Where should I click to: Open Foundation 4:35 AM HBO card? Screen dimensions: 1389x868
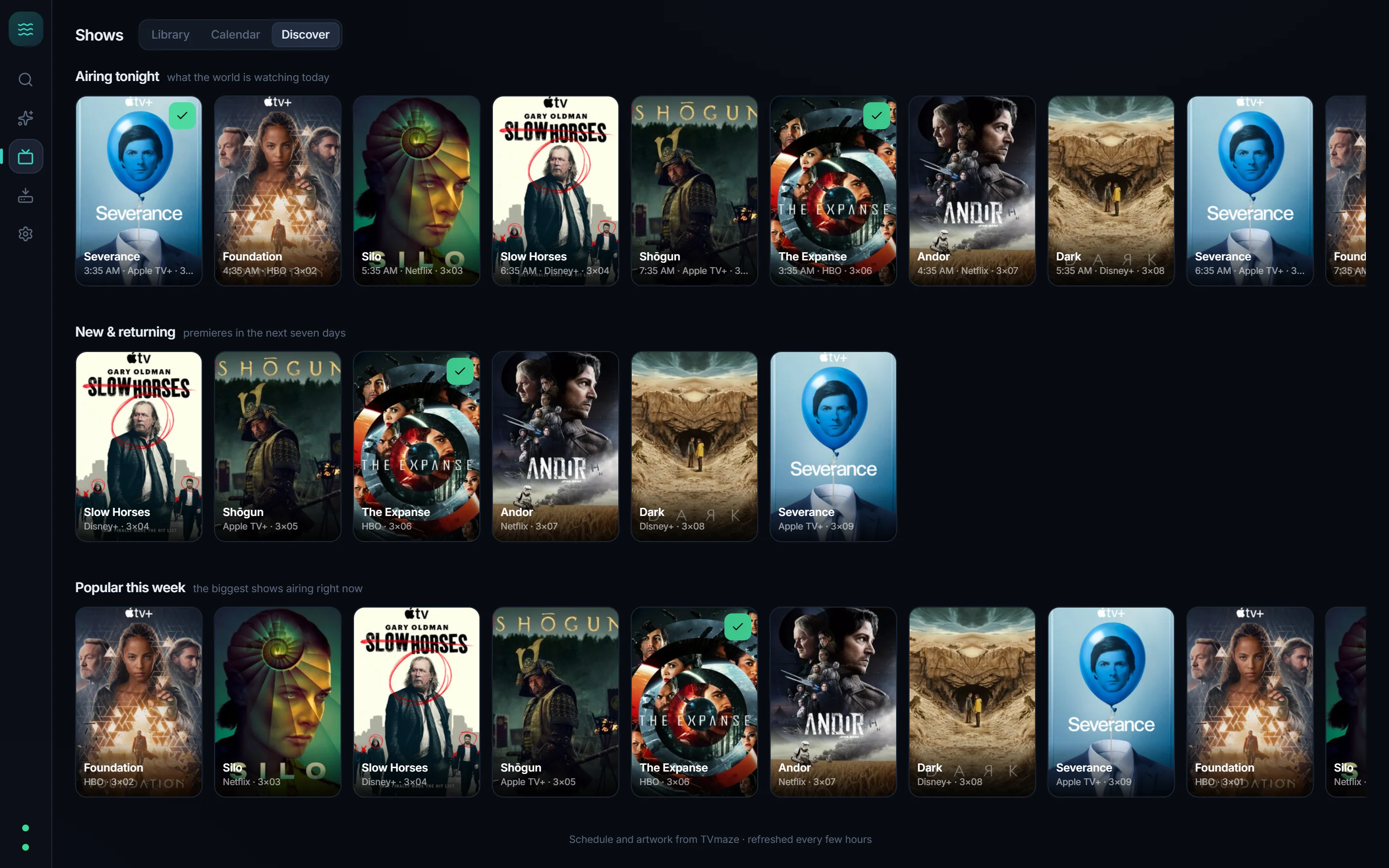(x=278, y=190)
